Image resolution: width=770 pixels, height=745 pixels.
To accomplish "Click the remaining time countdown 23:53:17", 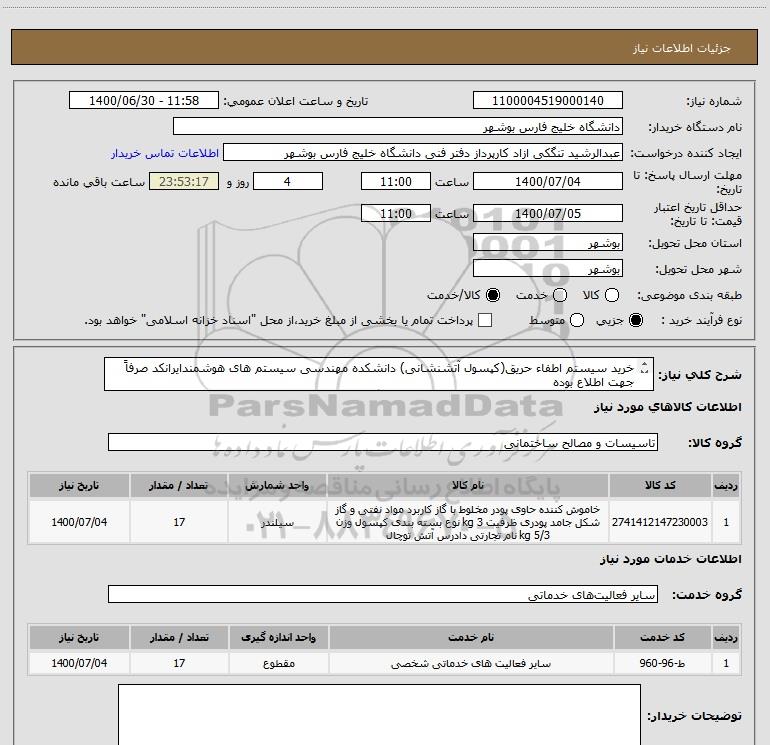I will 184,181.
